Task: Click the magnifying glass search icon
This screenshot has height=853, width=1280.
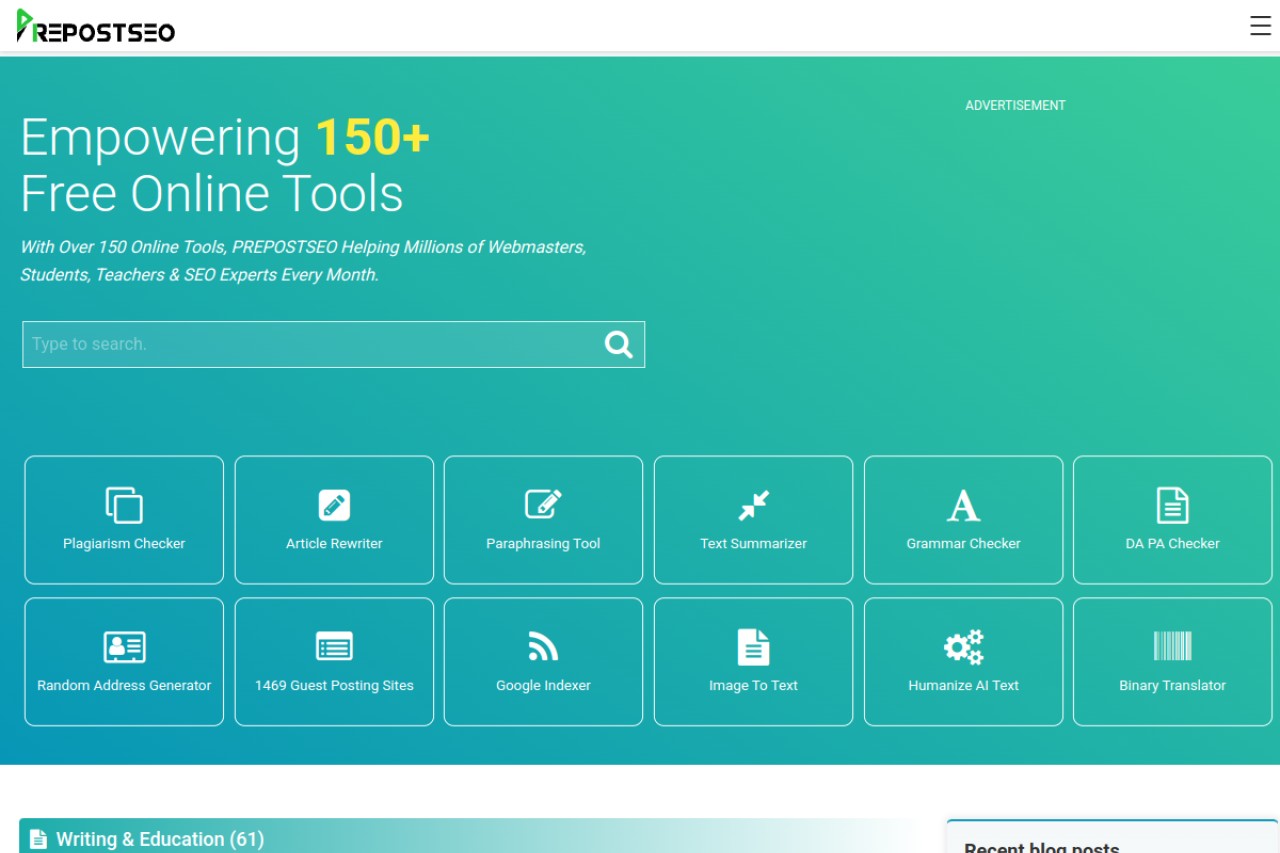Action: point(618,344)
